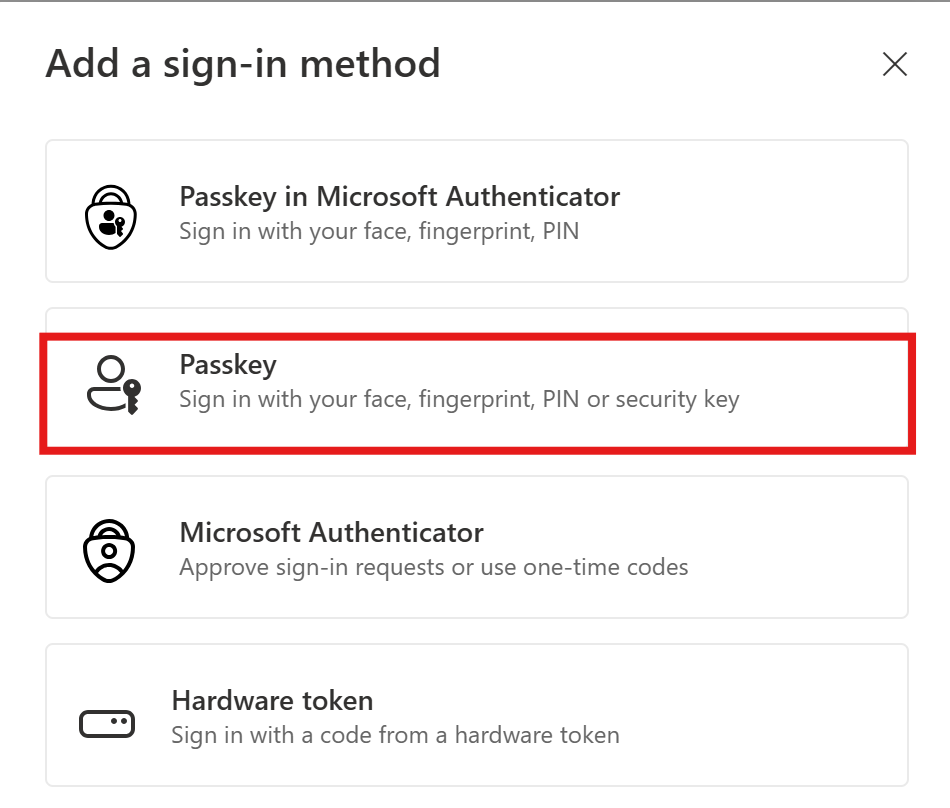The height and width of the screenshot is (808, 950).
Task: Click 'Approve sign-in requests or use one-time codes'
Action: pyautogui.click(x=433, y=567)
